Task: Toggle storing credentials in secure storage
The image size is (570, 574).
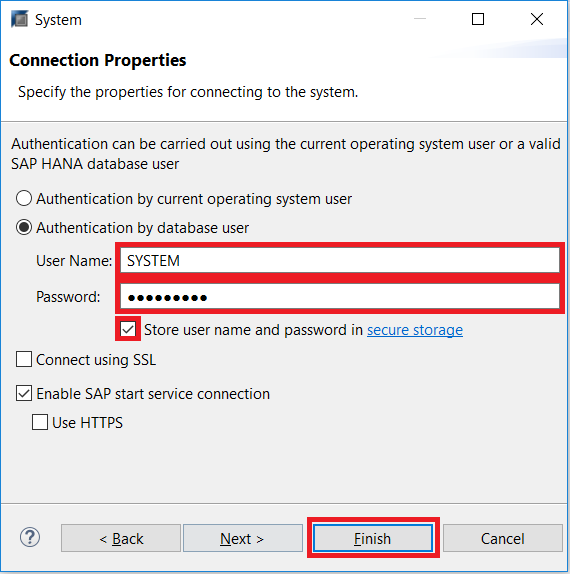Action: (x=128, y=329)
